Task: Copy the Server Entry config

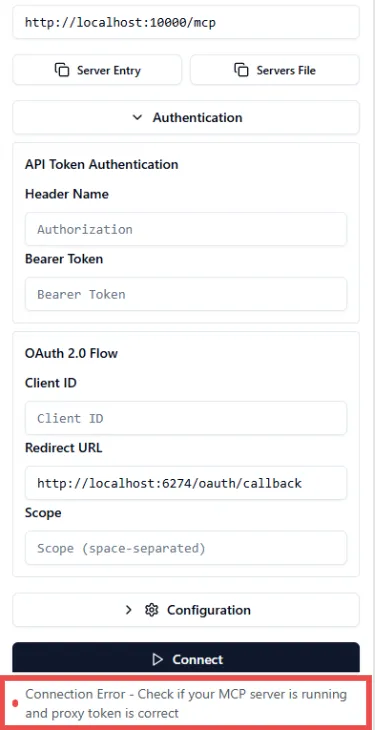Action: click(x=97, y=70)
